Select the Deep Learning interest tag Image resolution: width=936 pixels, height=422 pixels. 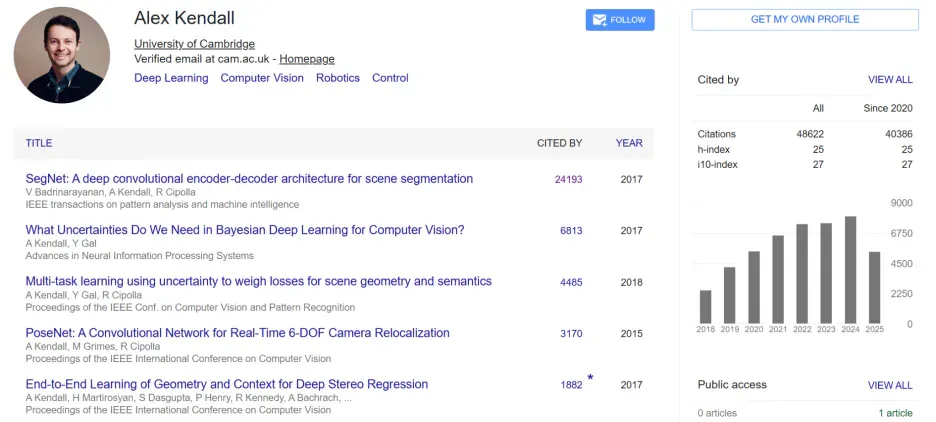[171, 78]
